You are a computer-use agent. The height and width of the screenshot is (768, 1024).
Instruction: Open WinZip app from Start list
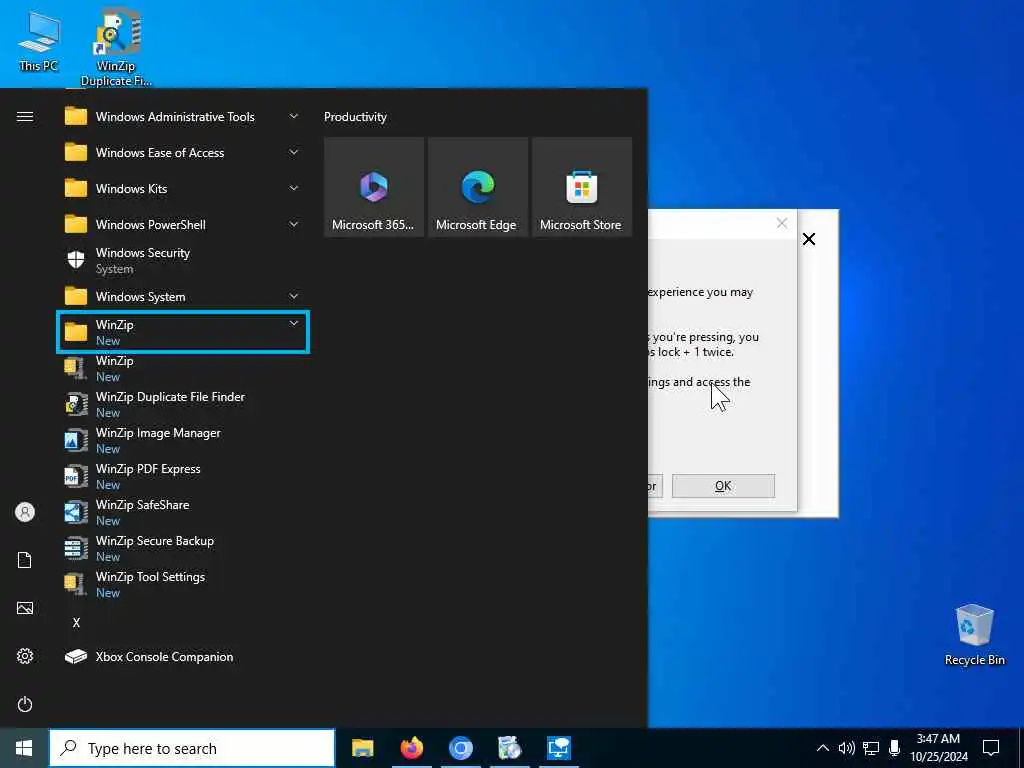183,368
